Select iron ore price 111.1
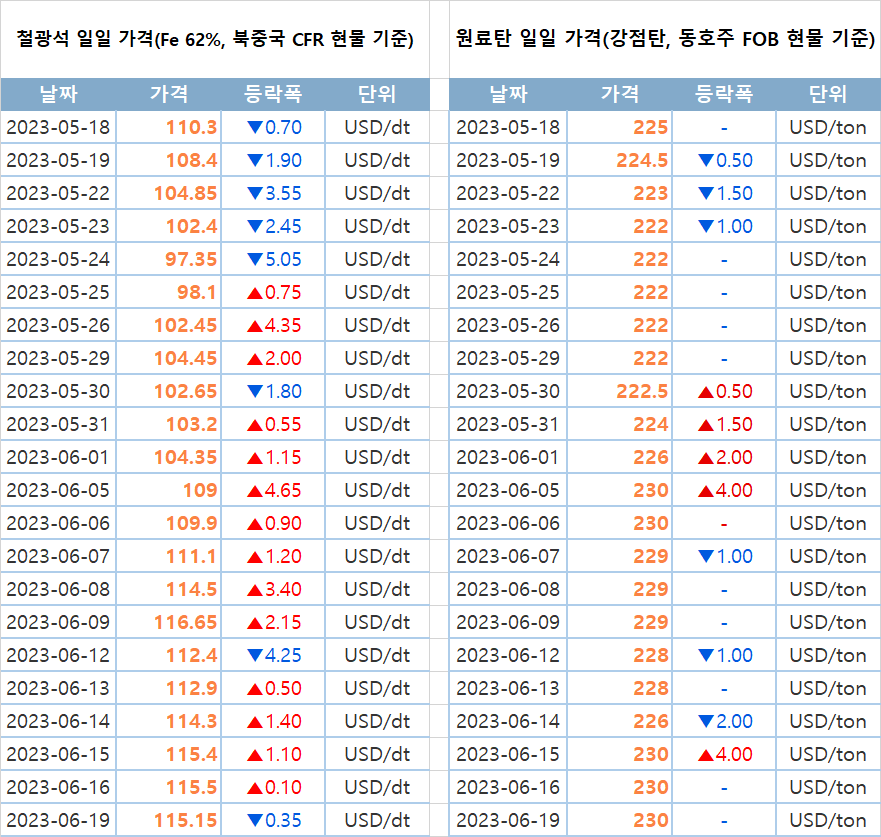 (192, 557)
